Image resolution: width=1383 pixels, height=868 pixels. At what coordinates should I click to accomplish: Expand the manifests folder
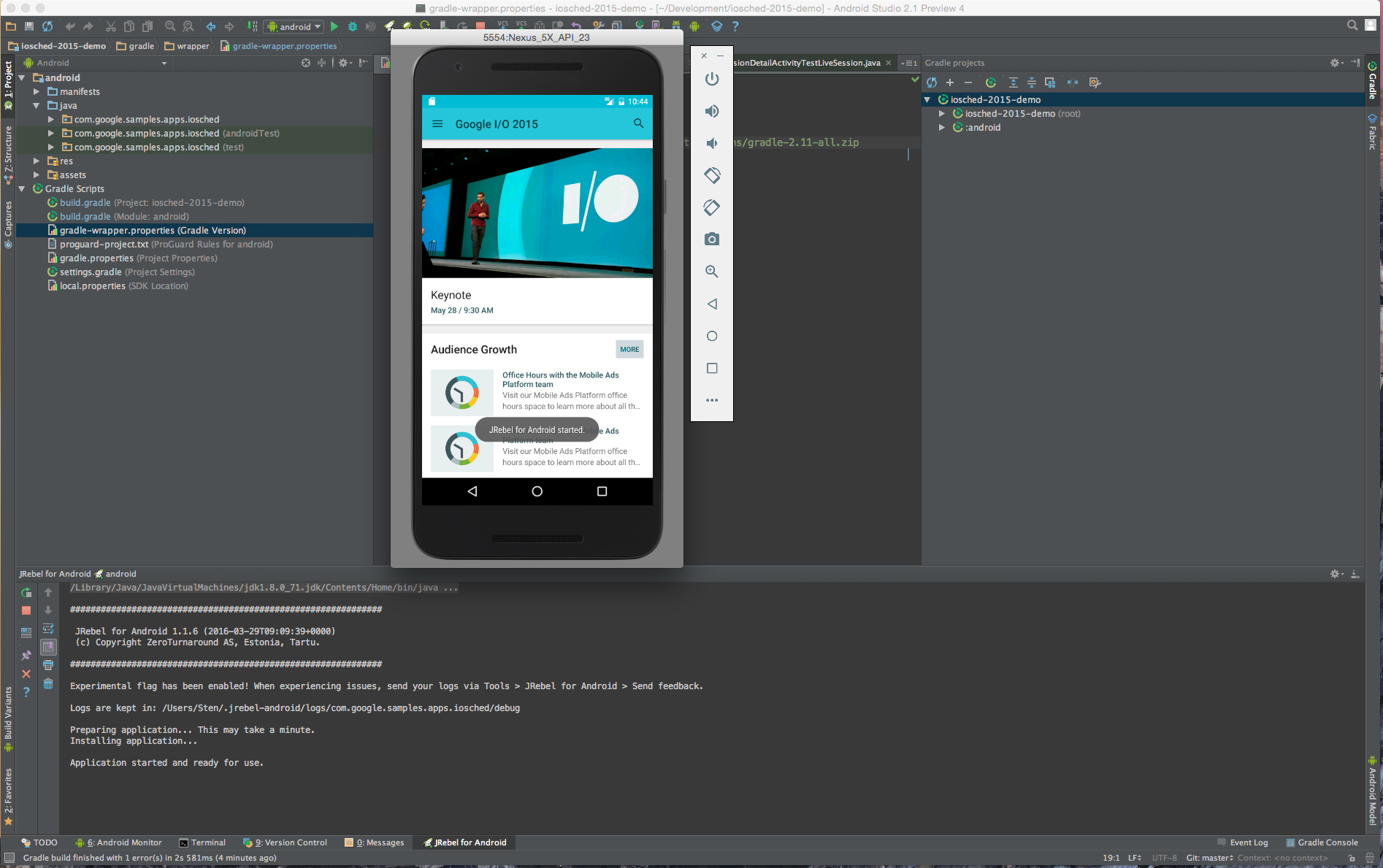pos(37,92)
